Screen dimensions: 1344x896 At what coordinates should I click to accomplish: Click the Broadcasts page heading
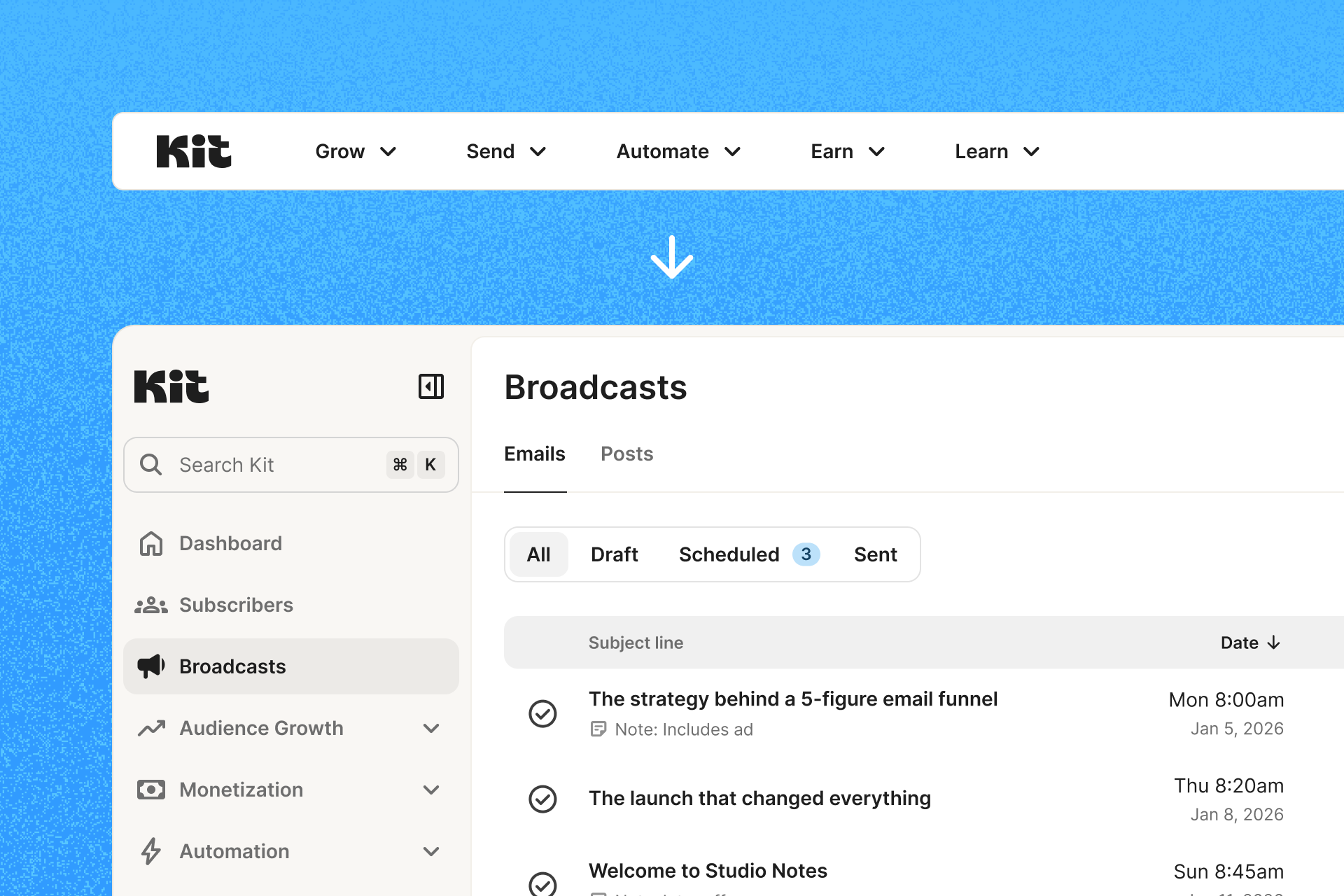(x=596, y=387)
